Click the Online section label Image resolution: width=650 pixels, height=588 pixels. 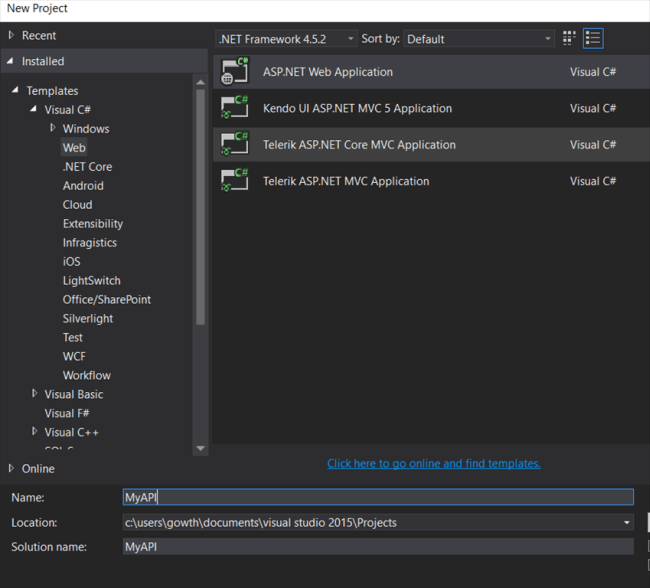[x=38, y=469]
